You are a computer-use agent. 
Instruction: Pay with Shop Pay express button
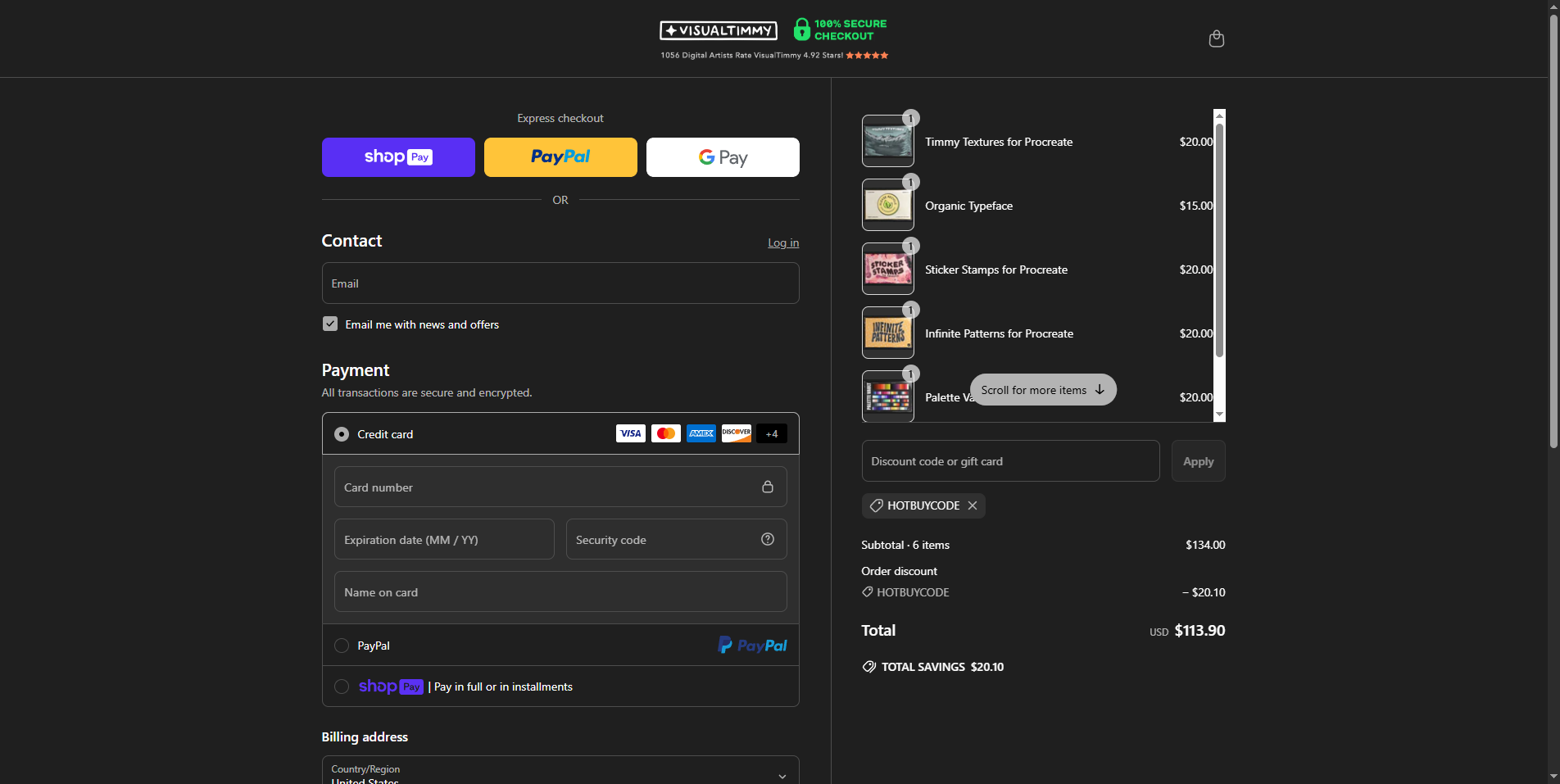click(x=398, y=157)
